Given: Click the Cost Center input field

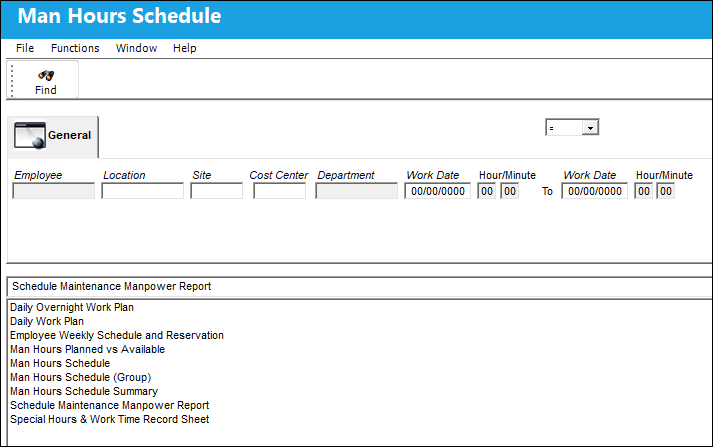Looking at the screenshot, I should pyautogui.click(x=280, y=191).
